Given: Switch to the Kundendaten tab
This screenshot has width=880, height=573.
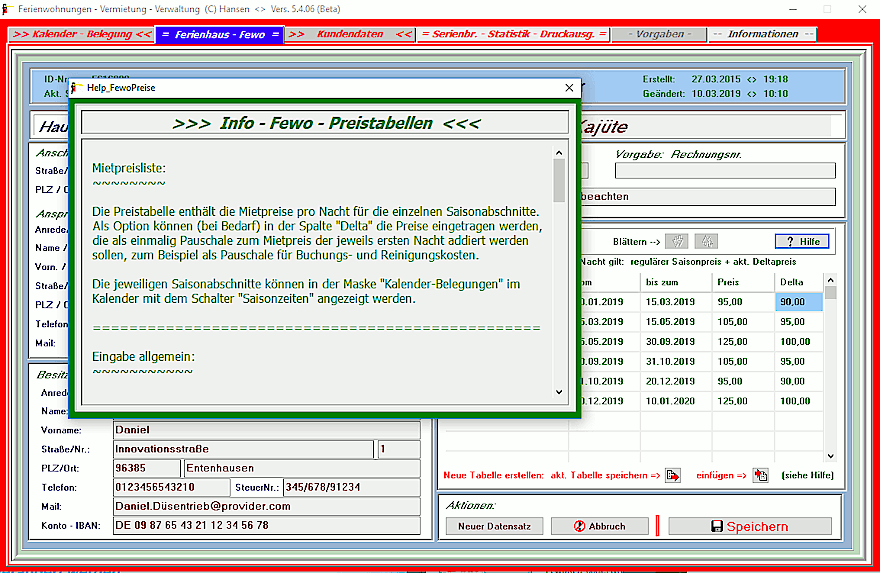Looking at the screenshot, I should tap(349, 34).
